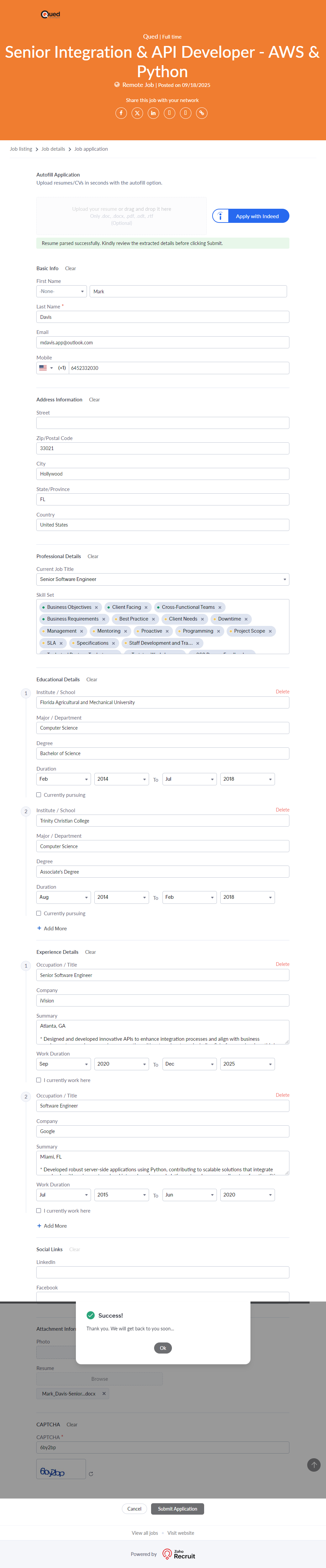
Task: Open the name salutation dropdown
Action: click(x=61, y=292)
